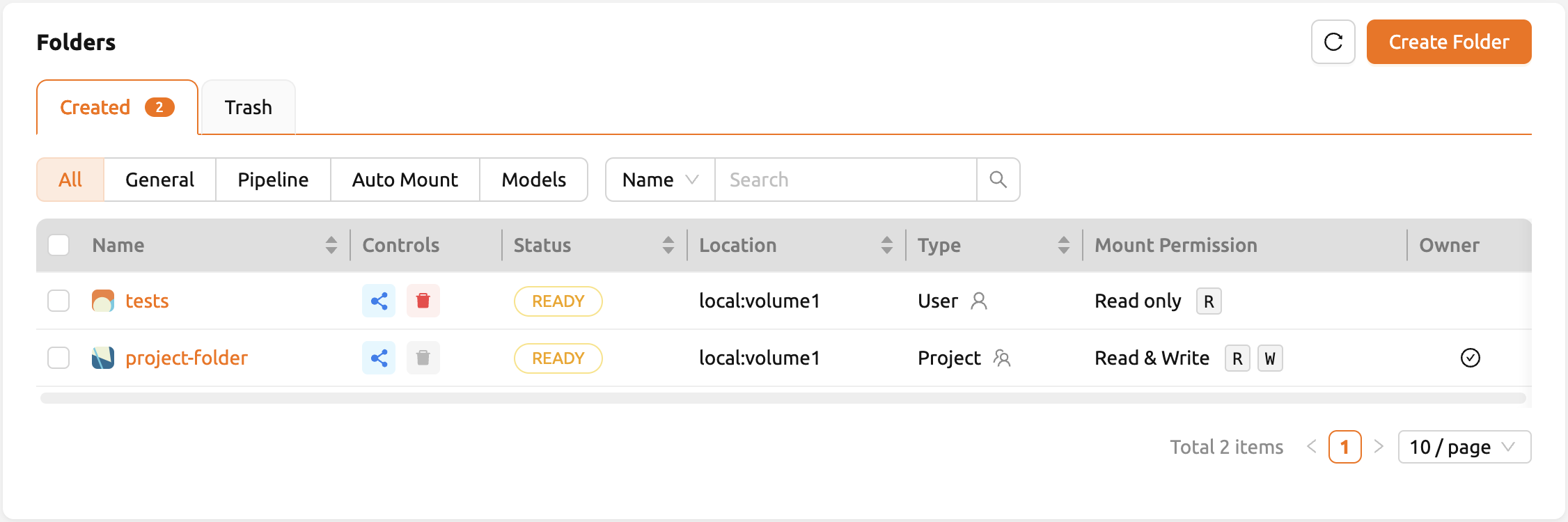Image resolution: width=1568 pixels, height=522 pixels.
Task: Select the Auto Mount filter
Action: tap(405, 180)
